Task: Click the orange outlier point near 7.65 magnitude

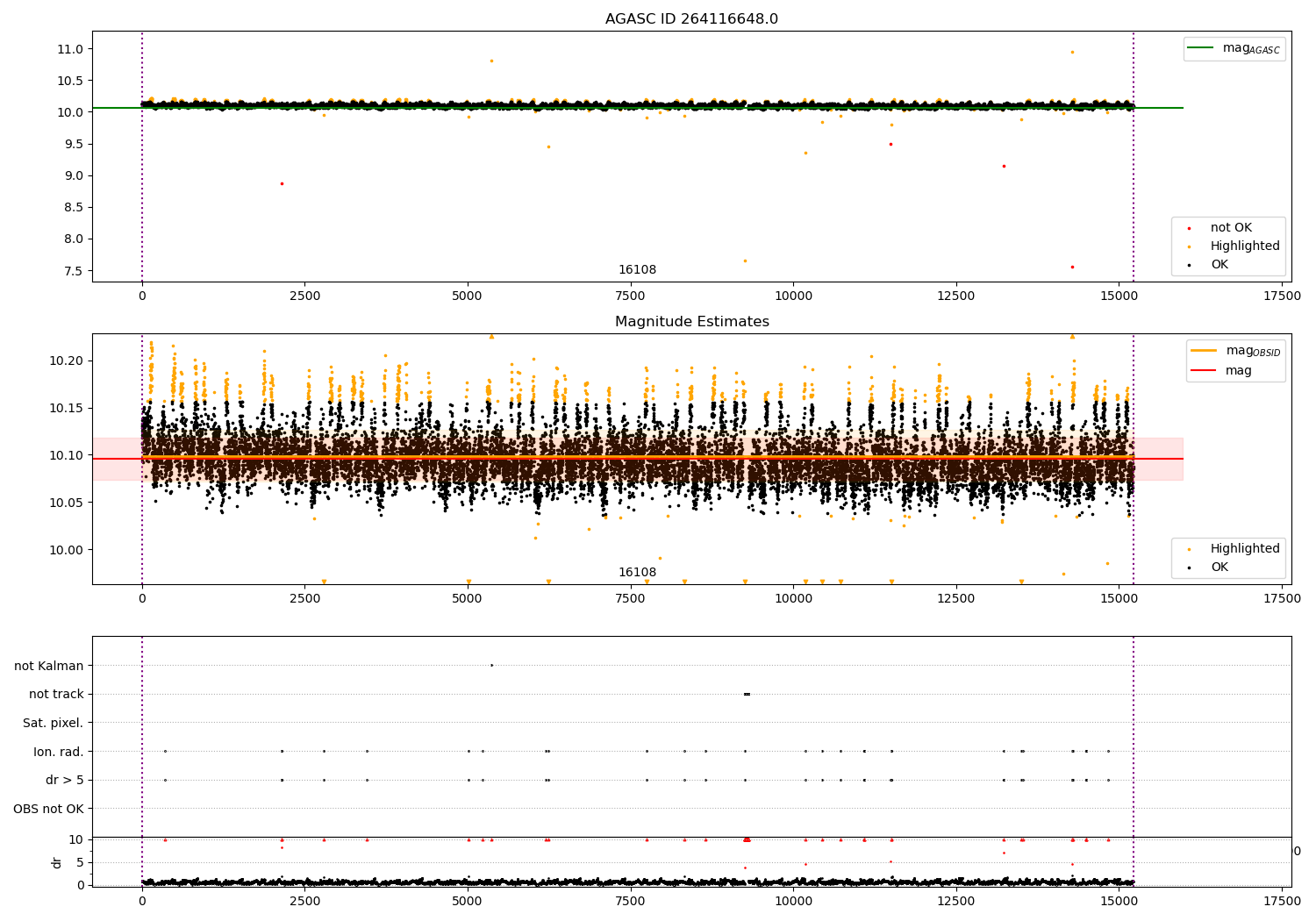Action: (x=745, y=261)
